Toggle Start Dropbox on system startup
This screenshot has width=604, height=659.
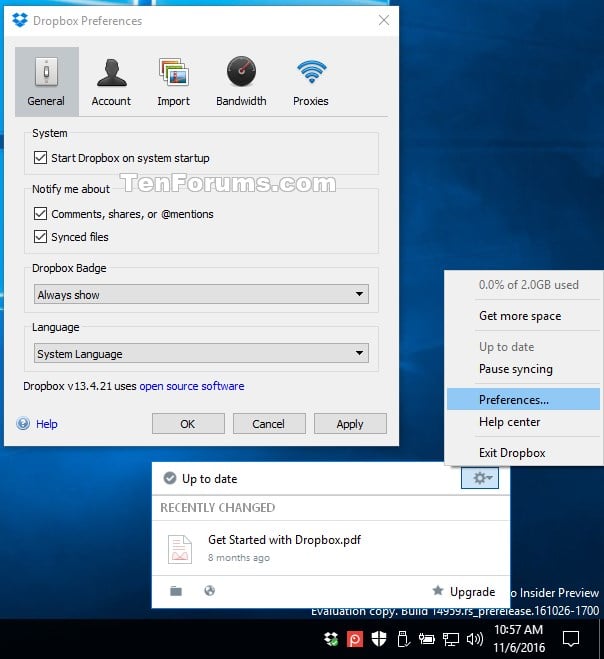40,158
